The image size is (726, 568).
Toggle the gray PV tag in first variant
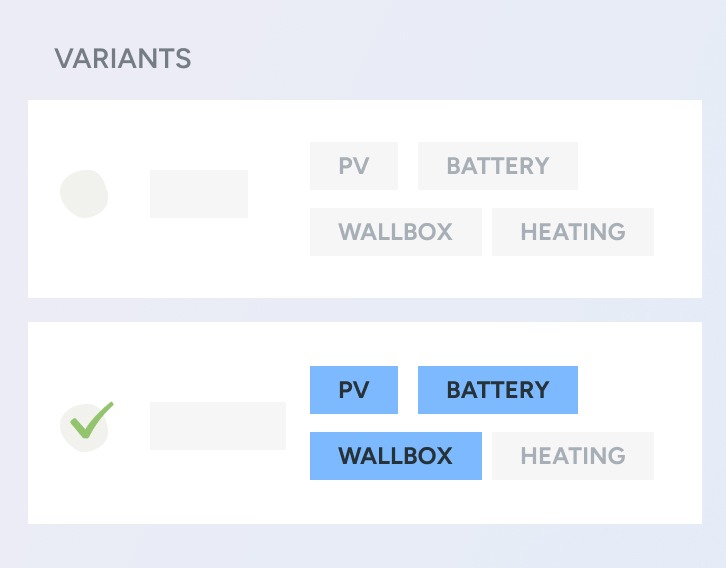[x=354, y=166]
